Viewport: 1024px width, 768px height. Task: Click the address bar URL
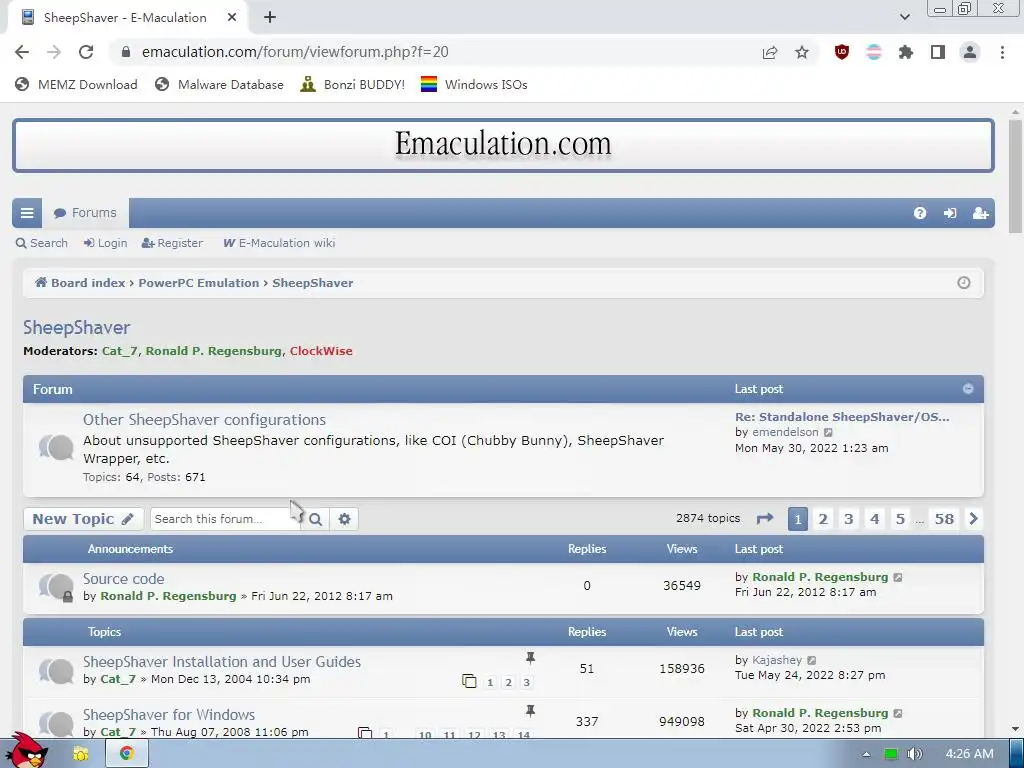295,52
